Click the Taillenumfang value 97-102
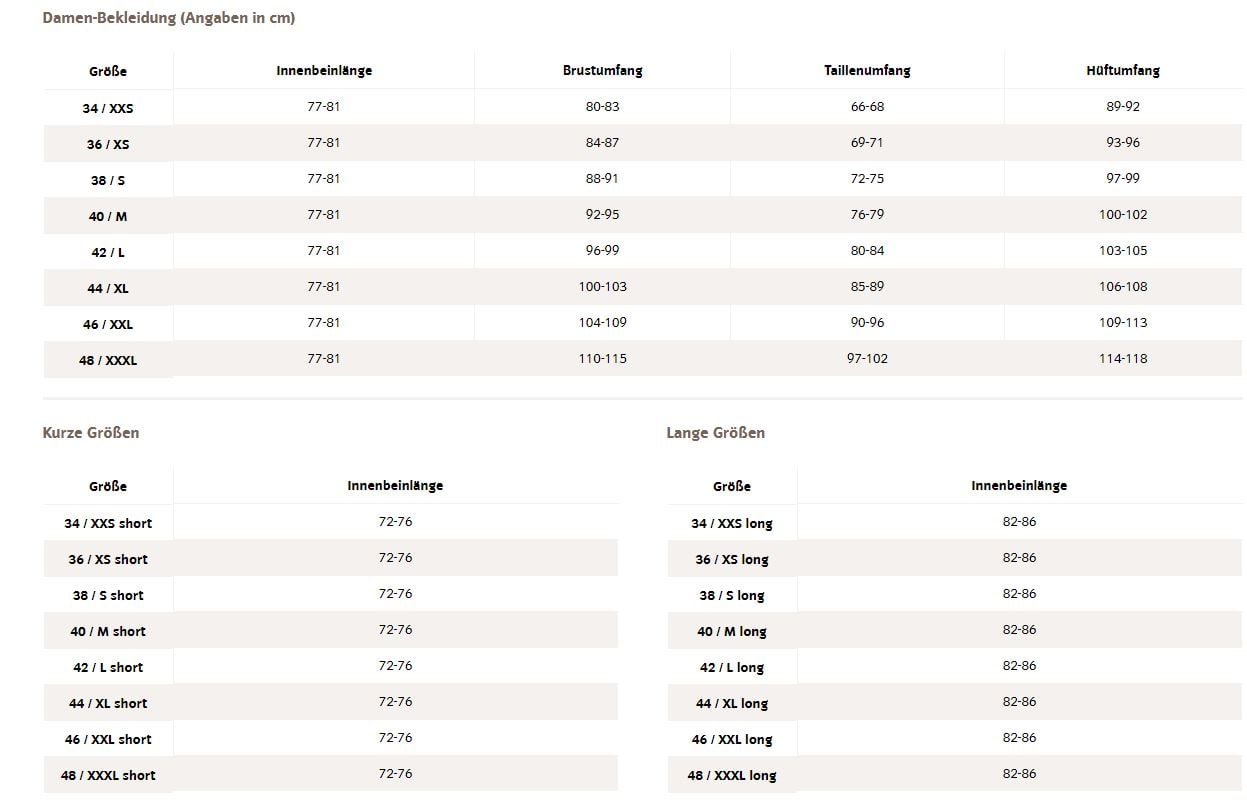1247x807 pixels. (867, 358)
